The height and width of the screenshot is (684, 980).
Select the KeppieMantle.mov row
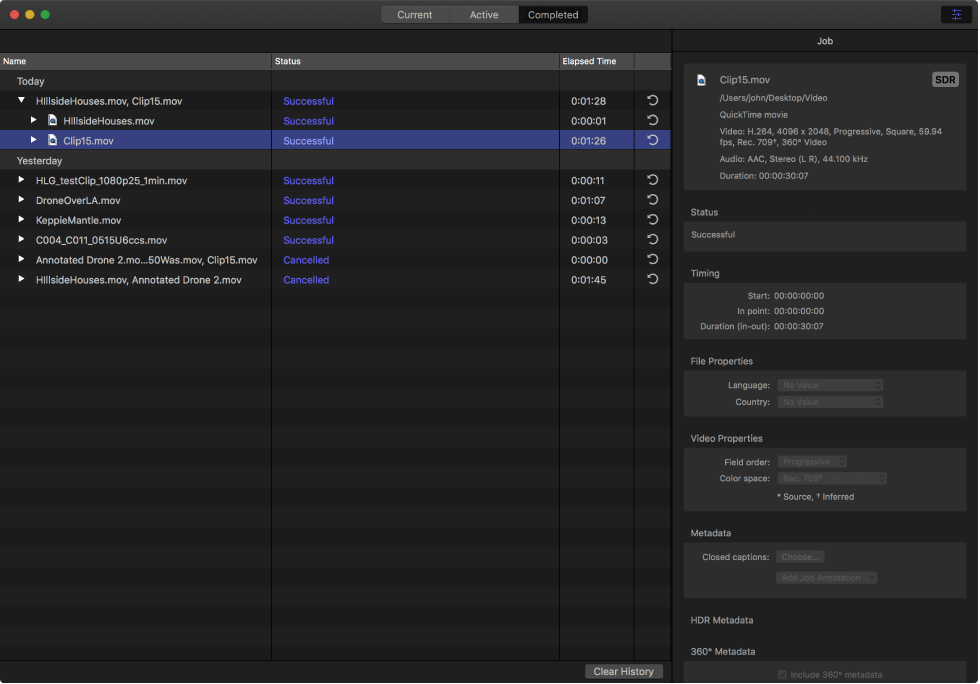[x=150, y=220]
